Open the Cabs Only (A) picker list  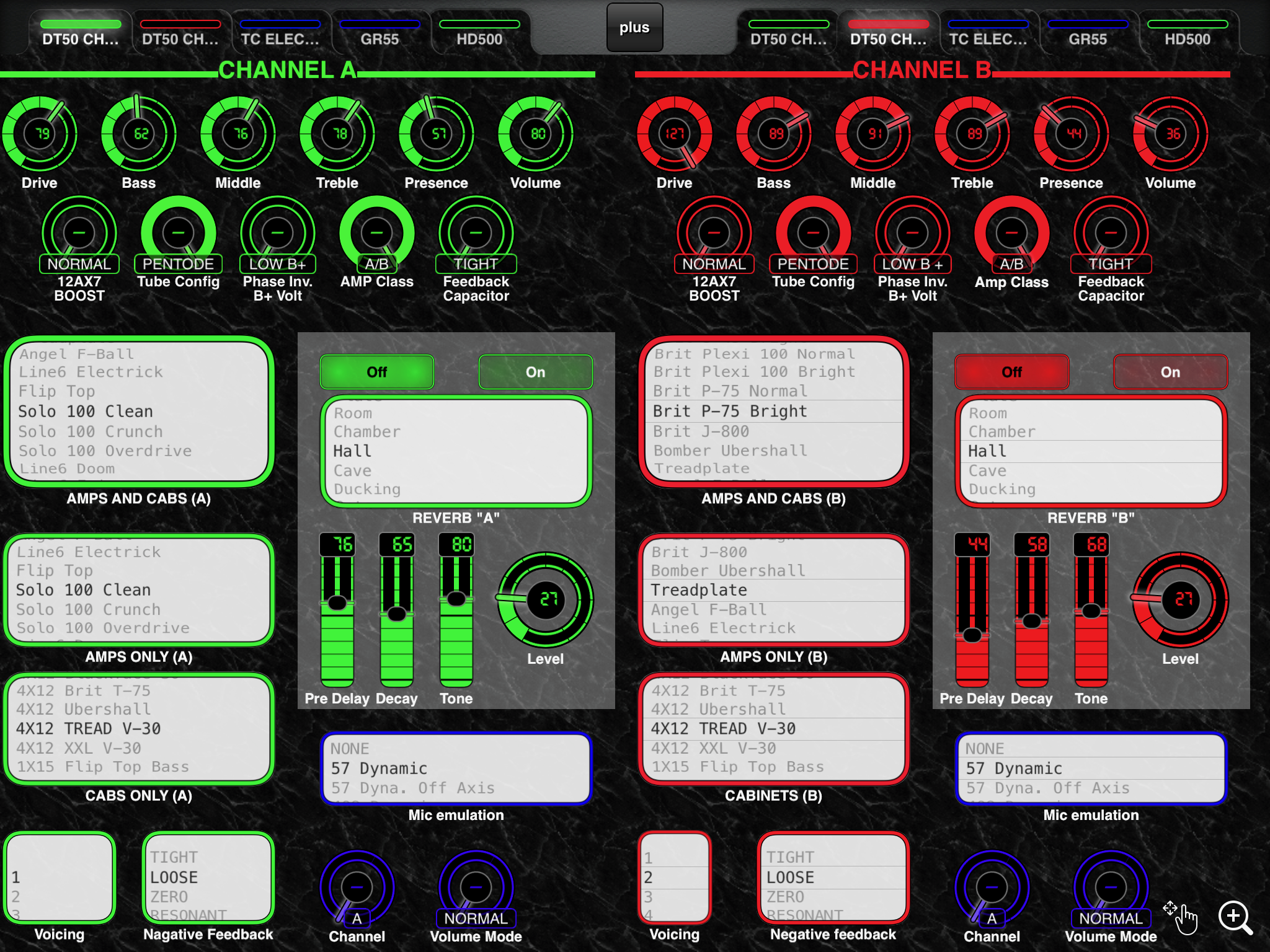pyautogui.click(x=139, y=729)
